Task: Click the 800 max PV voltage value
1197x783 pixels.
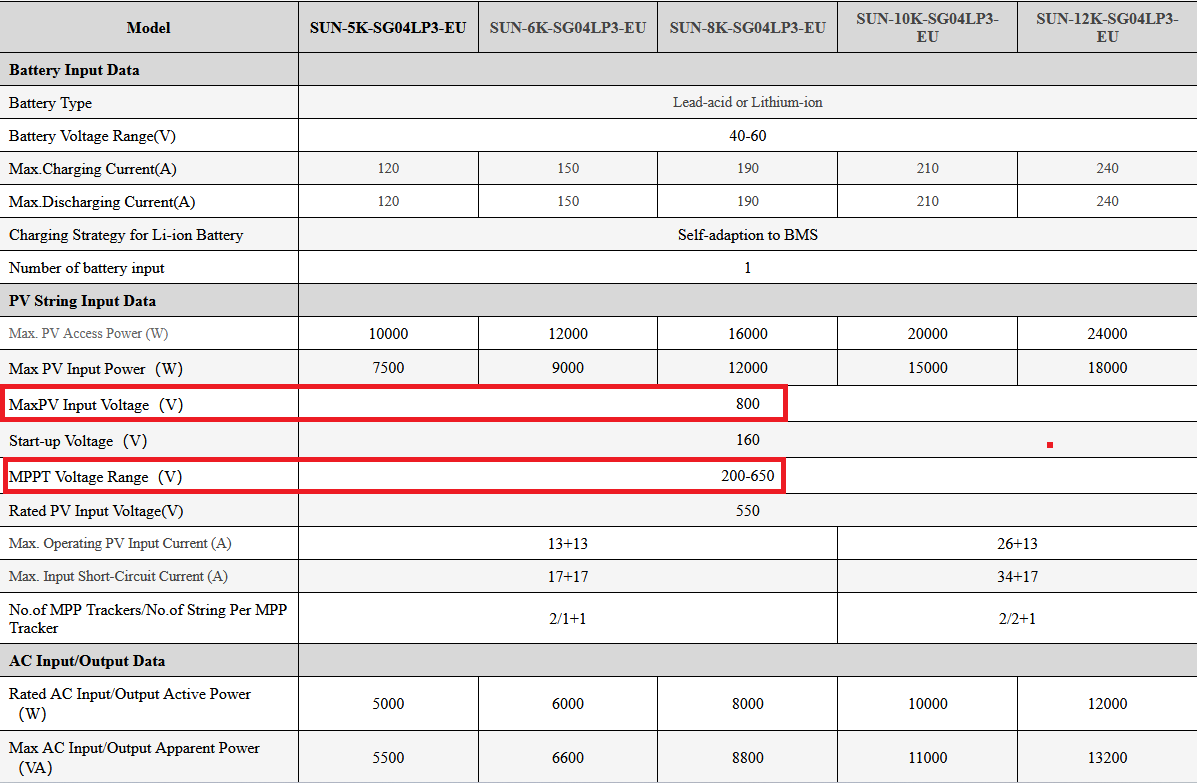Action: (747, 404)
